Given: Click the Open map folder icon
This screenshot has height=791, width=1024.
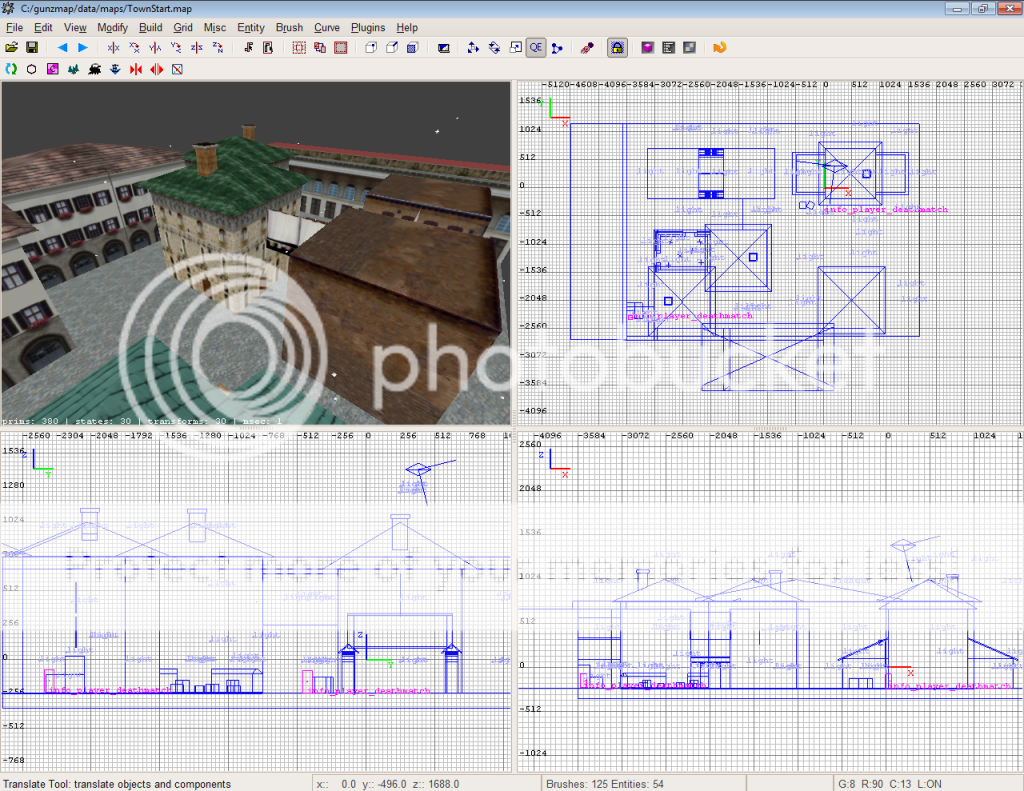Looking at the screenshot, I should (12, 47).
